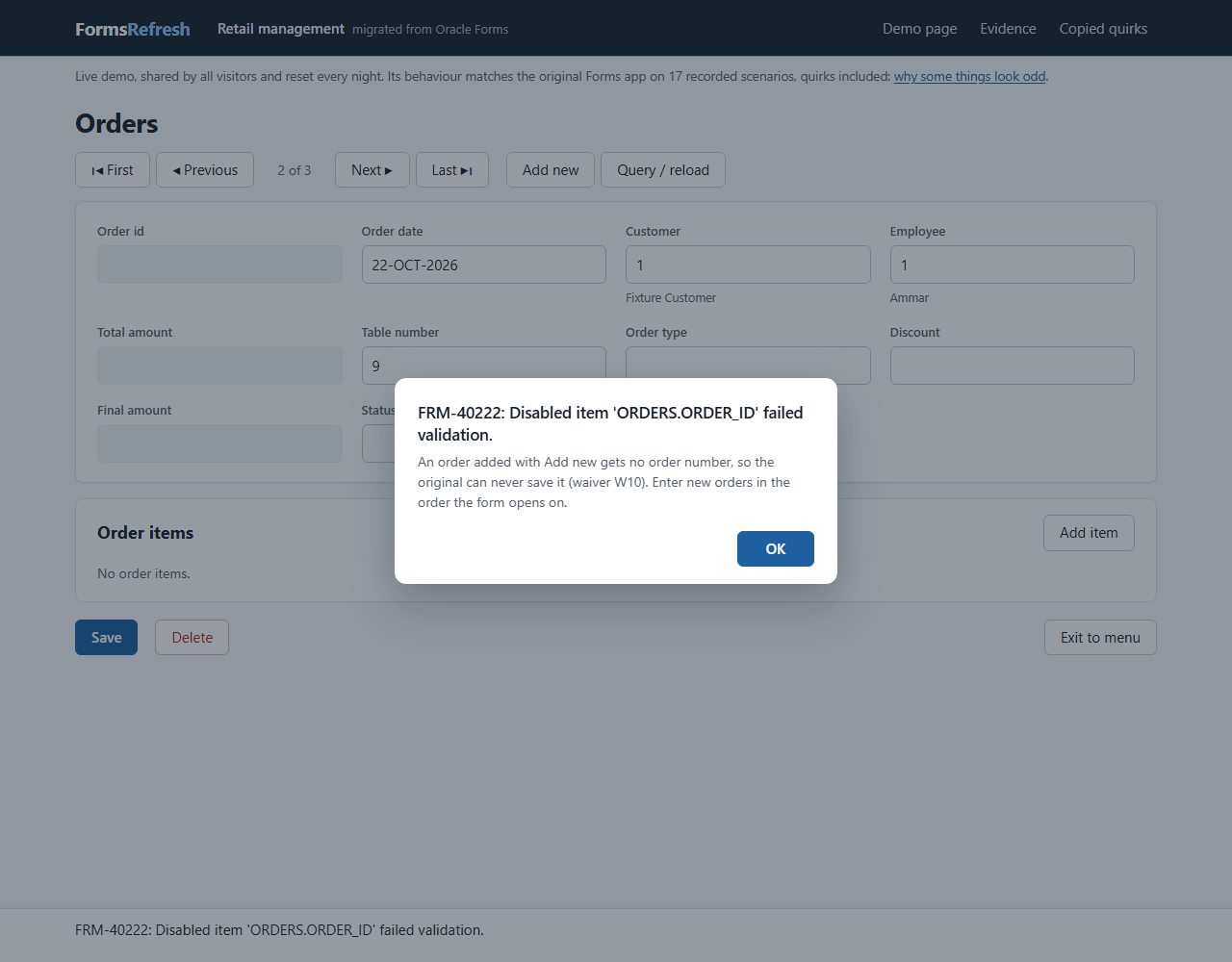Click the Total amount field
Viewport: 1232px width, 962px height.
tap(219, 366)
